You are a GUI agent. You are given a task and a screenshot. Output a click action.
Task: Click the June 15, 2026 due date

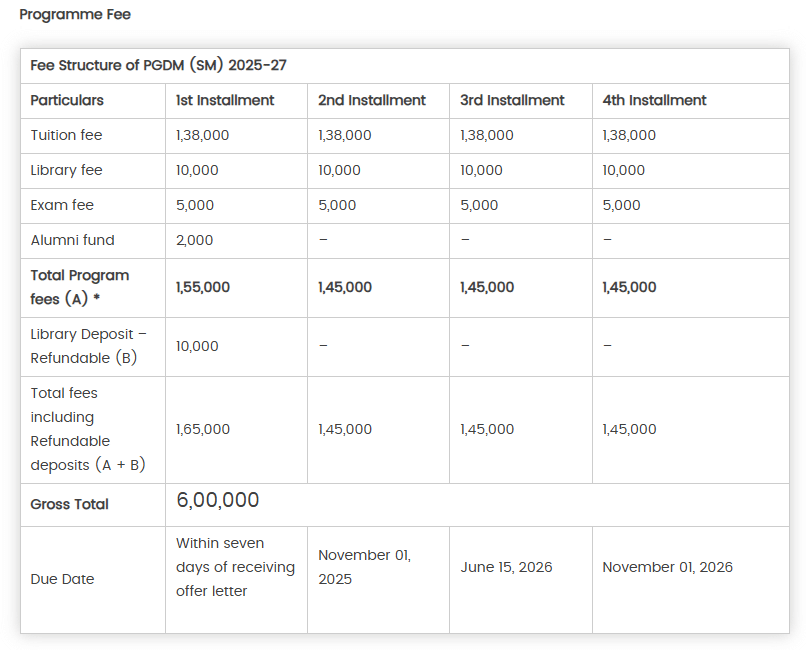(506, 567)
